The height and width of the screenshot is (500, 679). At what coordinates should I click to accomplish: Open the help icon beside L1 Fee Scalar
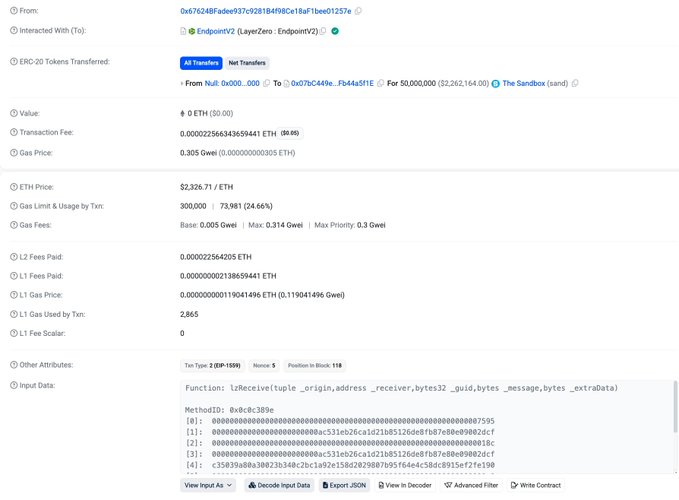[14, 333]
